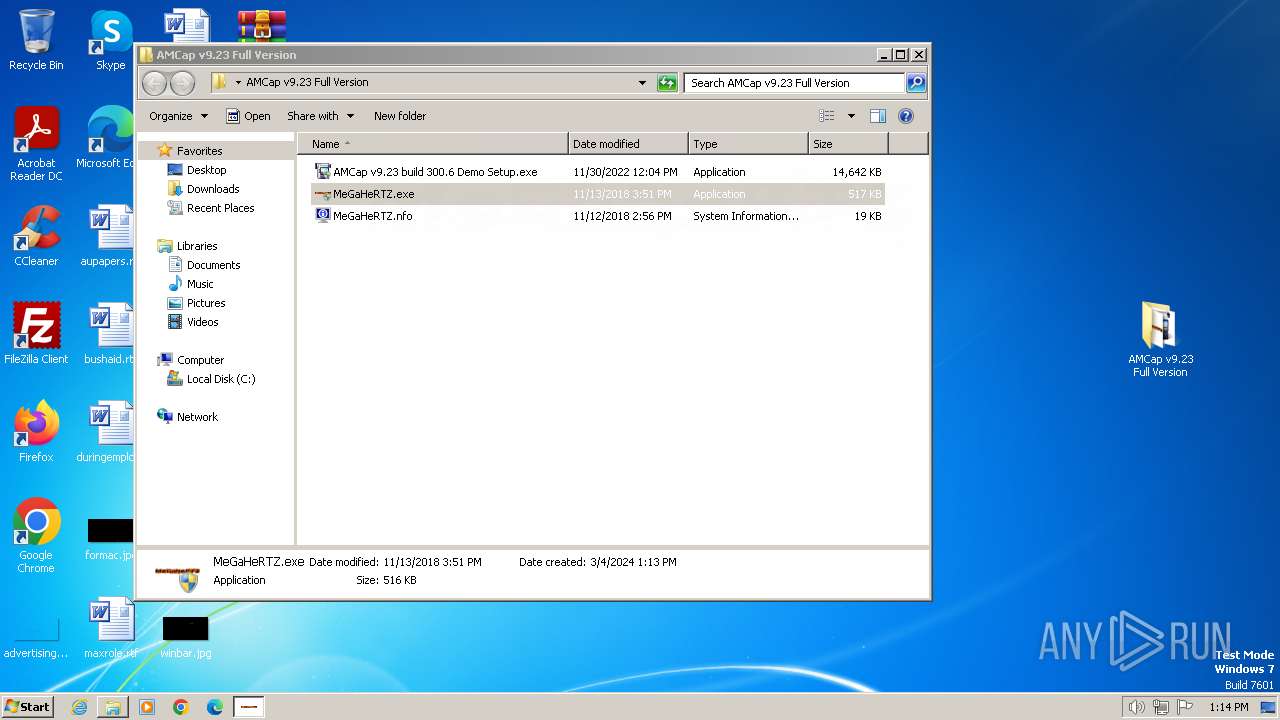This screenshot has width=1280, height=720.
Task: Click AMCap v9.23 Full Version in address bar
Action: pos(307,83)
